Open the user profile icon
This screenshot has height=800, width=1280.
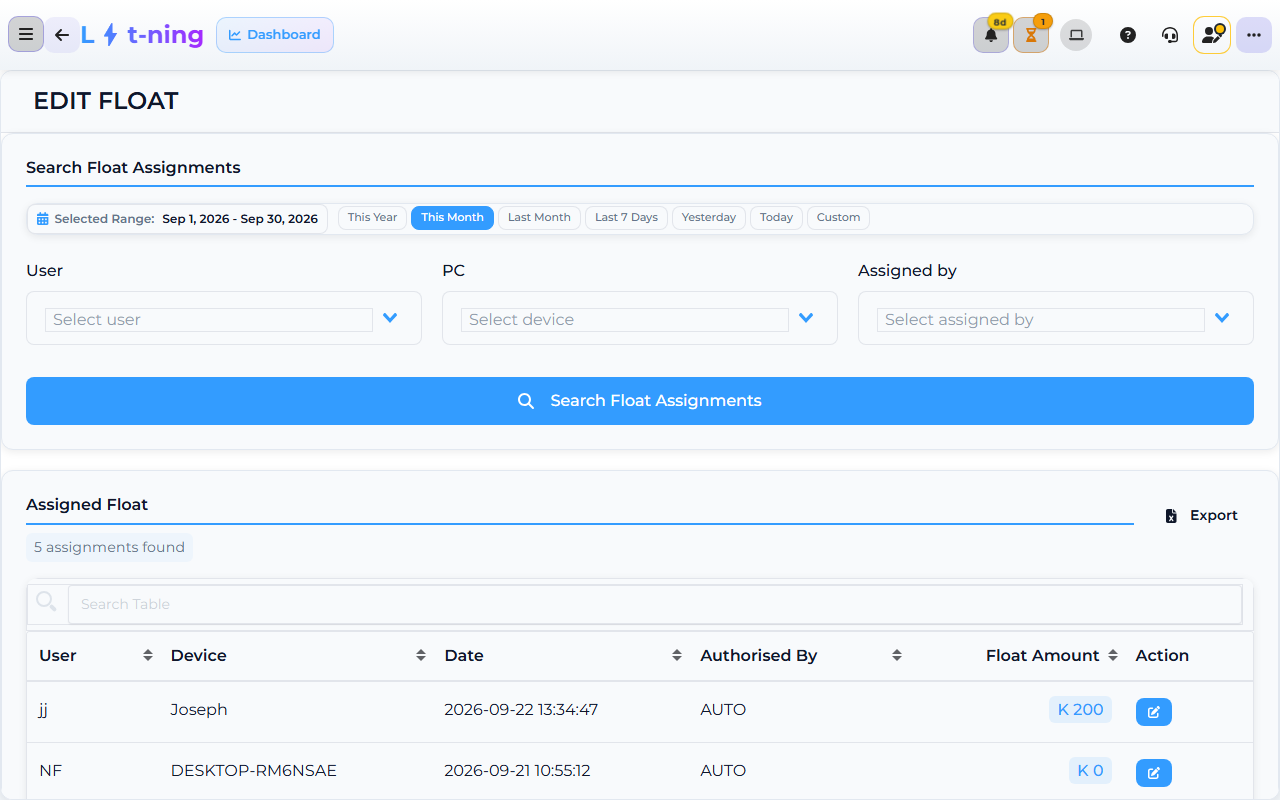pos(1212,35)
